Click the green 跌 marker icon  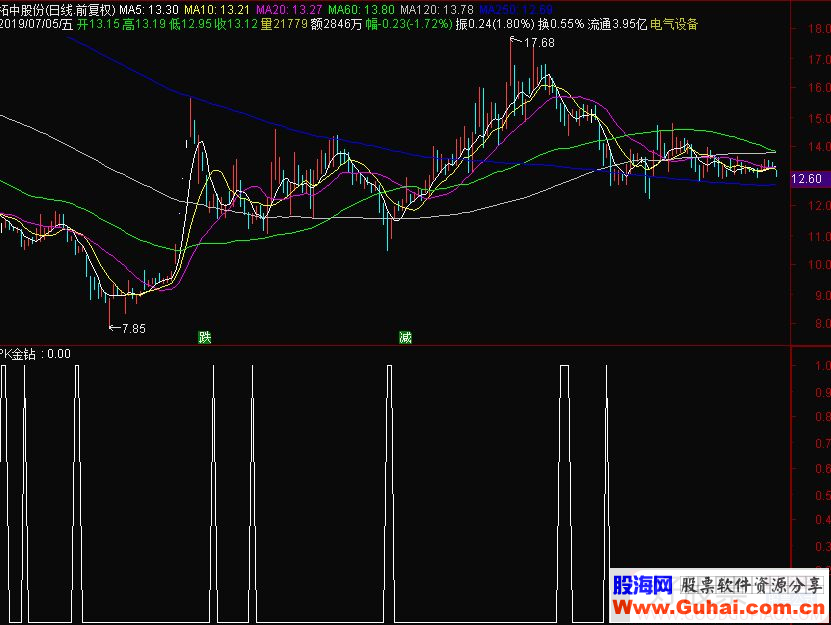[205, 337]
